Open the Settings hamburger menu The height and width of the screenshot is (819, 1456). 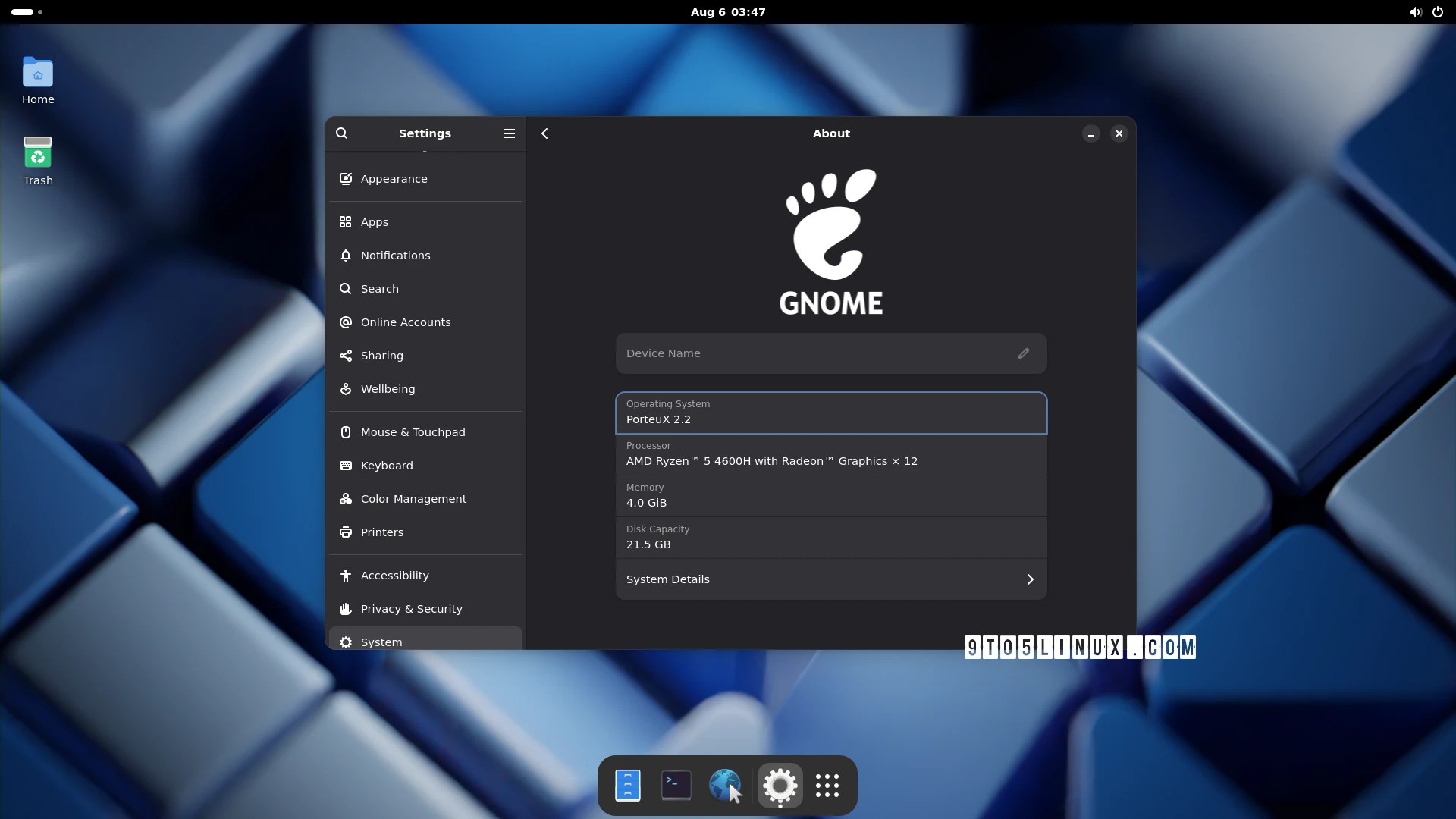coord(510,133)
